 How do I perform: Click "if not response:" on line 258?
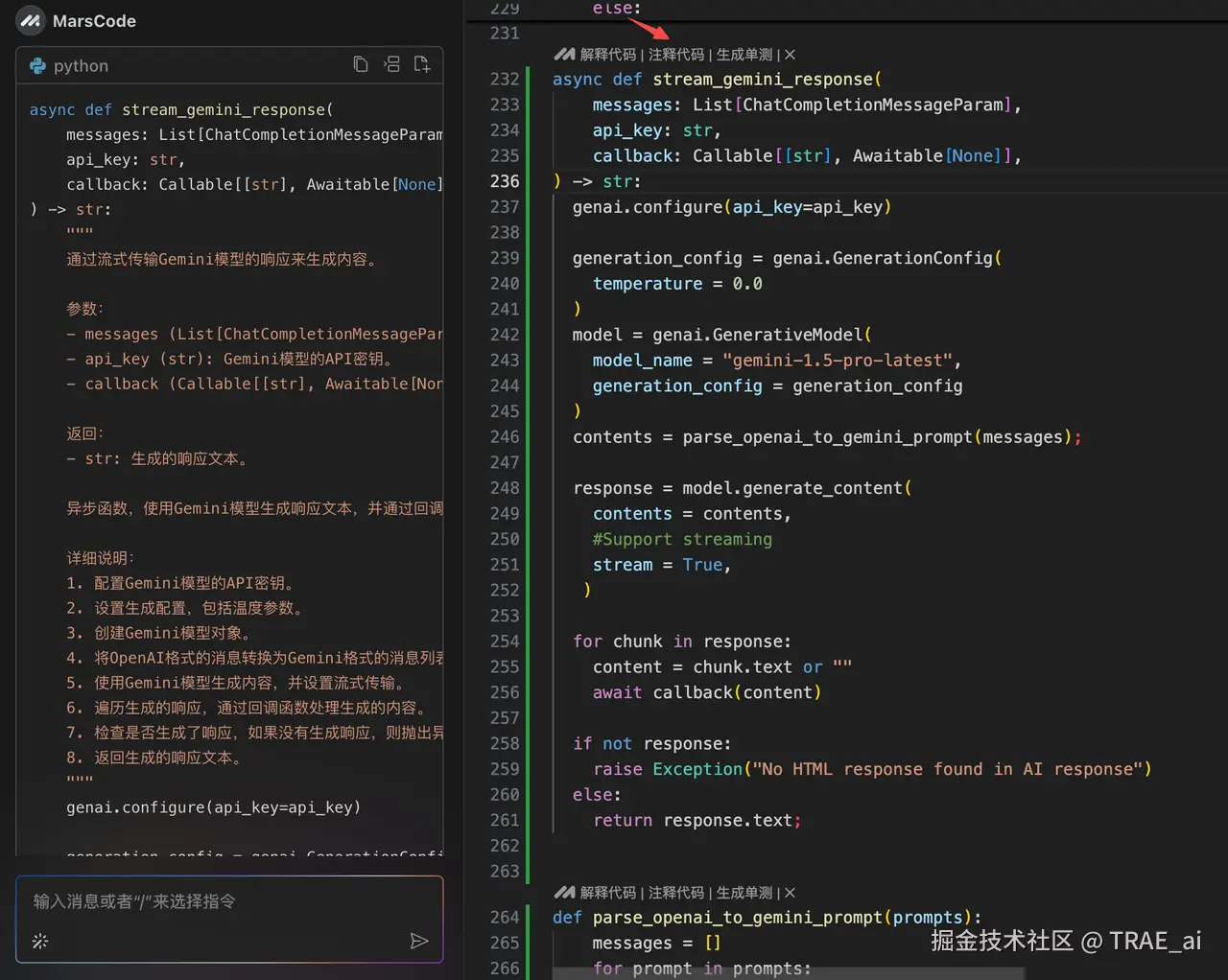click(x=651, y=744)
